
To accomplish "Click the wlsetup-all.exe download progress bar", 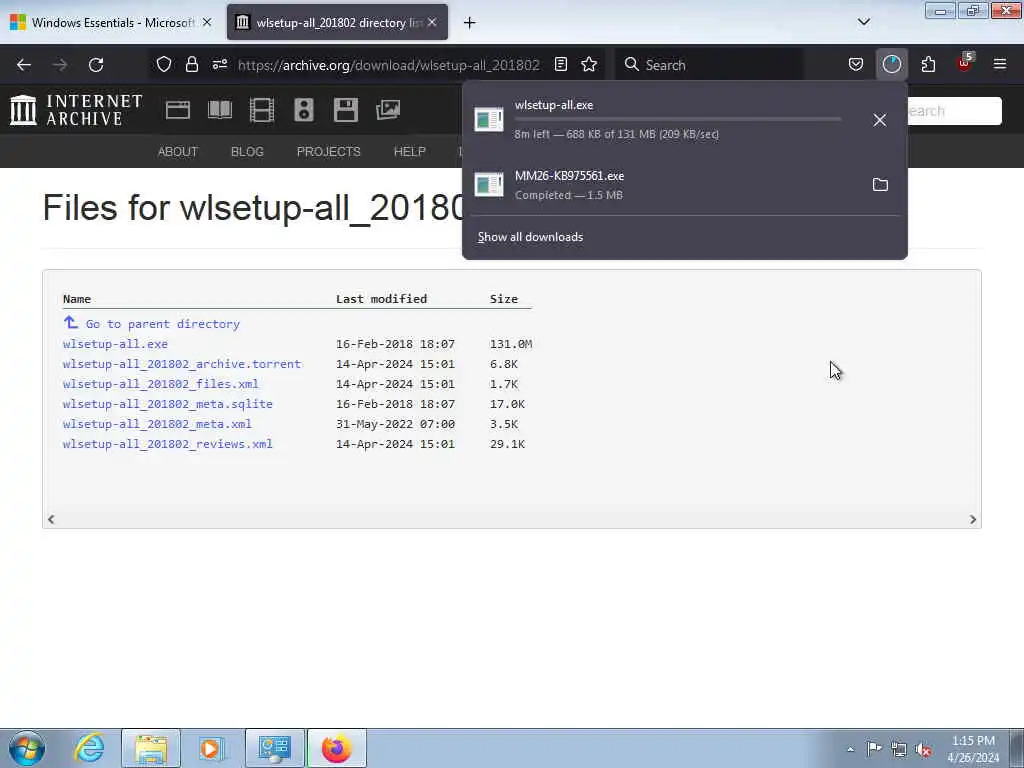I will 677,119.
